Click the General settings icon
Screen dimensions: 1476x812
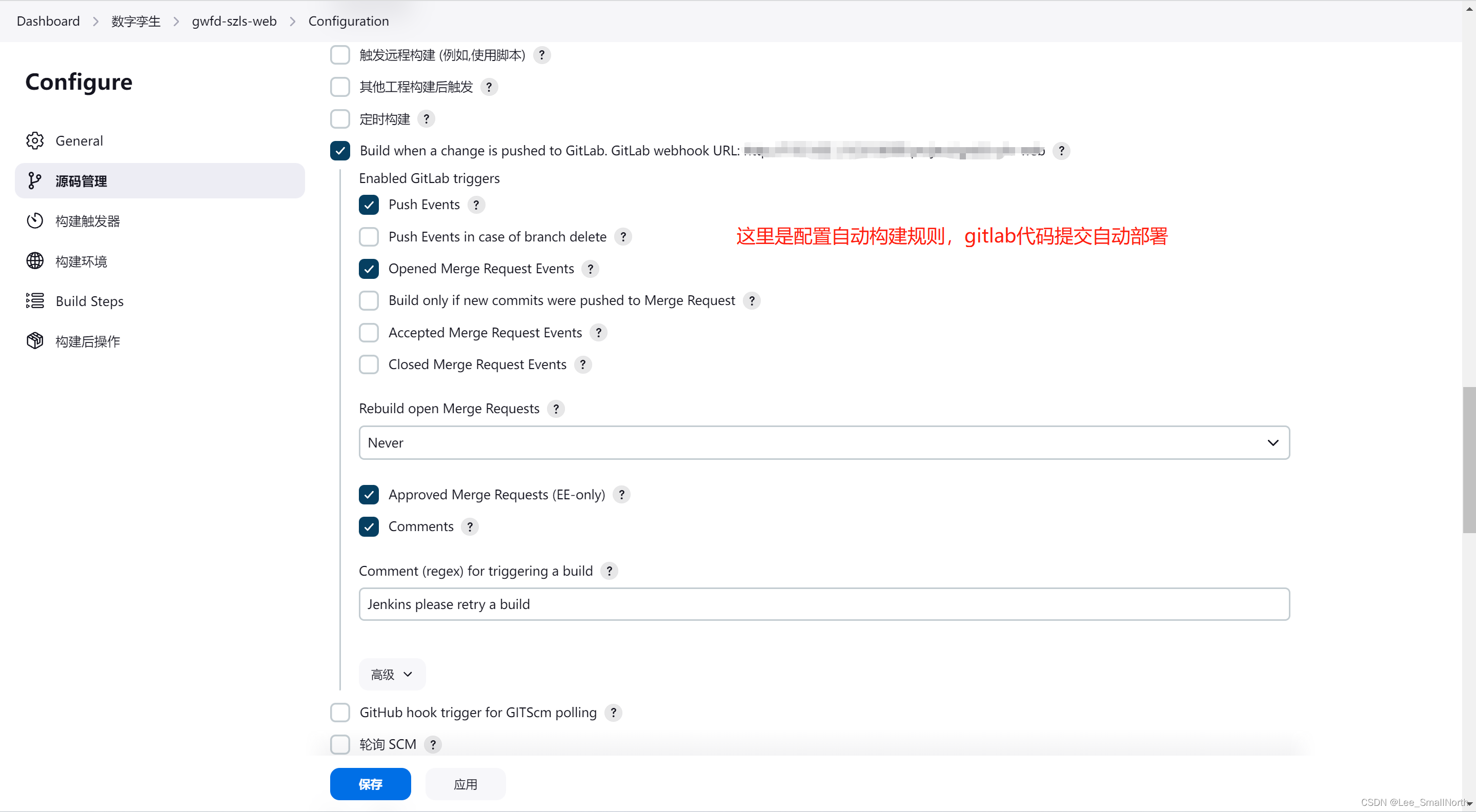34,140
